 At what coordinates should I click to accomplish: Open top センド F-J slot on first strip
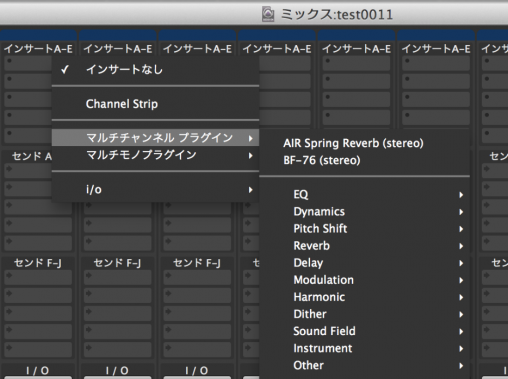tap(38, 278)
